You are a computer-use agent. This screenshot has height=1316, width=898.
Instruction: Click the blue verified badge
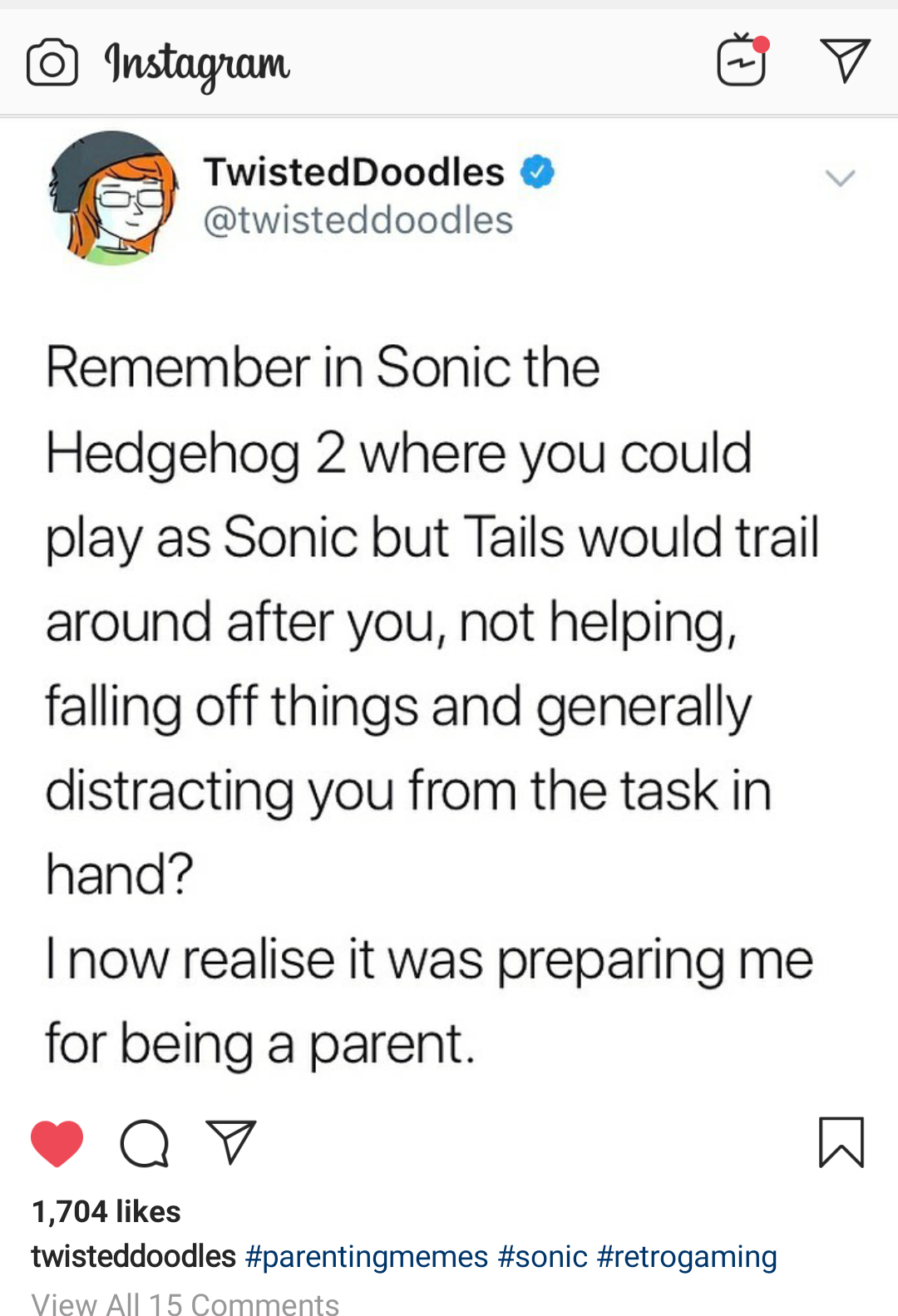click(538, 172)
